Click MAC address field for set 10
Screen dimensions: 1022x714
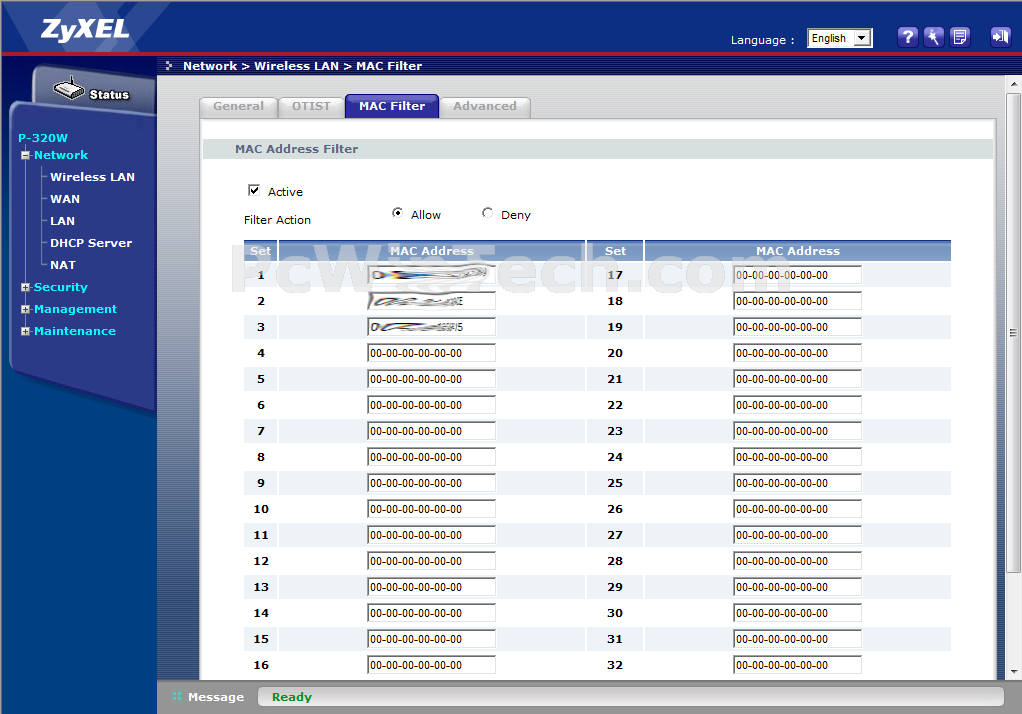(x=431, y=509)
